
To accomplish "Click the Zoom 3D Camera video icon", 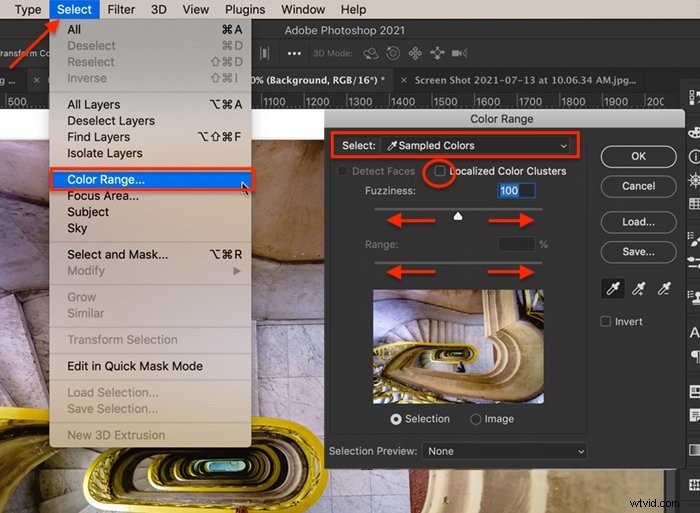I will coord(459,54).
